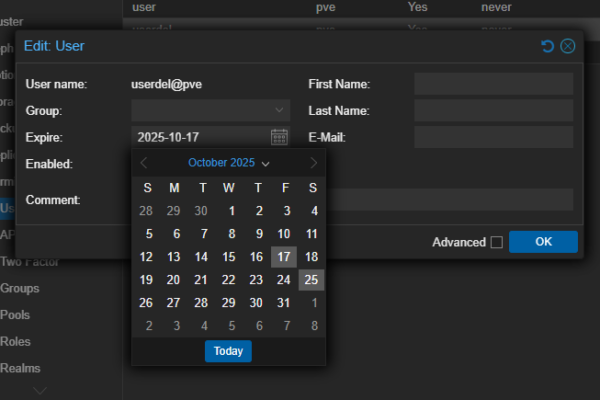Open the Group dropdown
Screen dimensions: 600x400
click(279, 110)
